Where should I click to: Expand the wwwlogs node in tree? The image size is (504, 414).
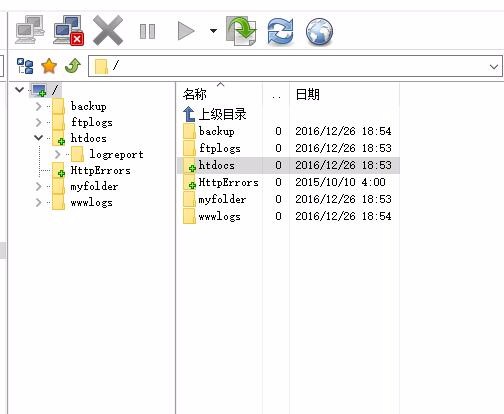[x=38, y=202]
